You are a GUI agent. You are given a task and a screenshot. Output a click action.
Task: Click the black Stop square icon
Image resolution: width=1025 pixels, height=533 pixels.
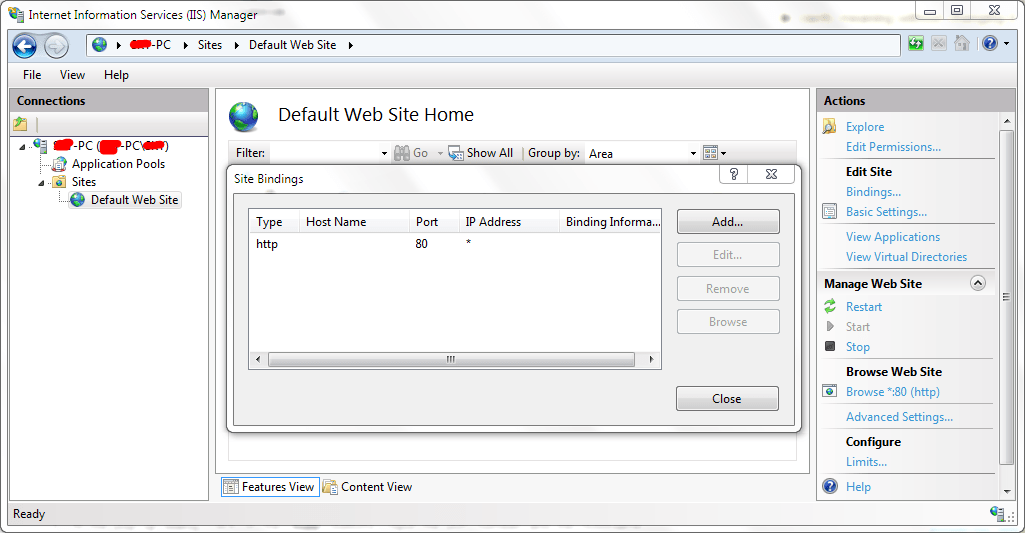click(830, 346)
